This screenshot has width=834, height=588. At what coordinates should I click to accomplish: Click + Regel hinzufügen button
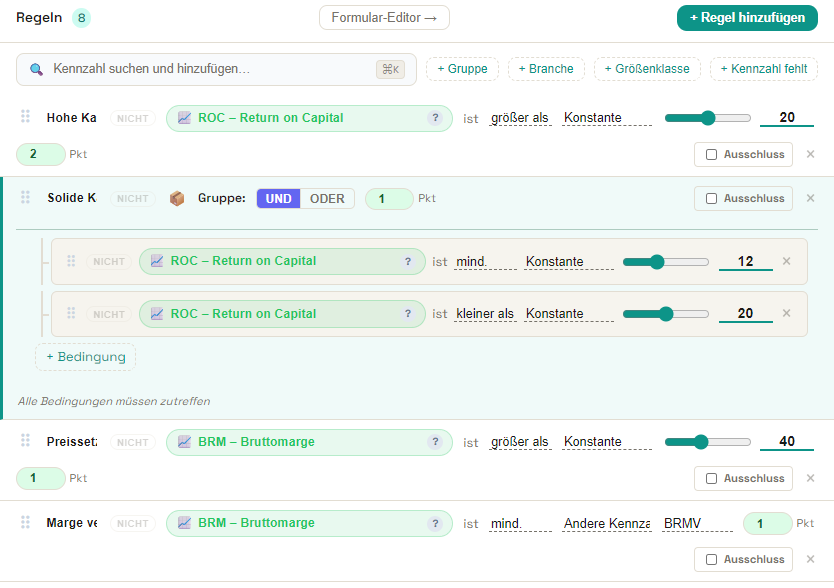(747, 18)
